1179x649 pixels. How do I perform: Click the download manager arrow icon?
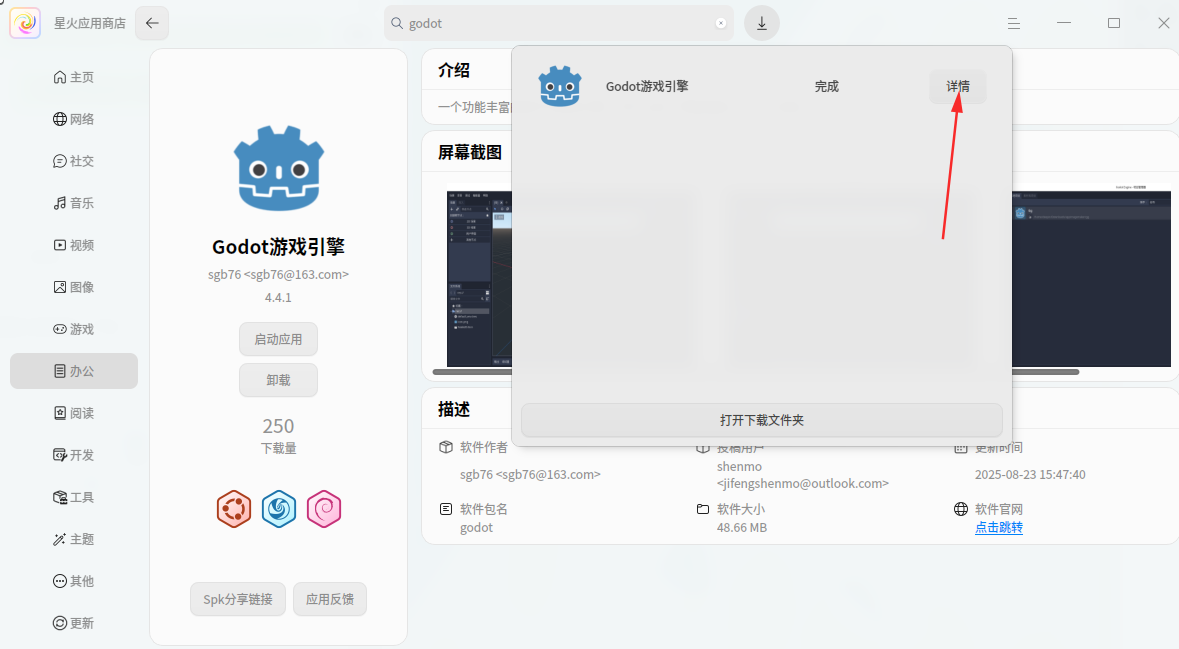click(761, 23)
